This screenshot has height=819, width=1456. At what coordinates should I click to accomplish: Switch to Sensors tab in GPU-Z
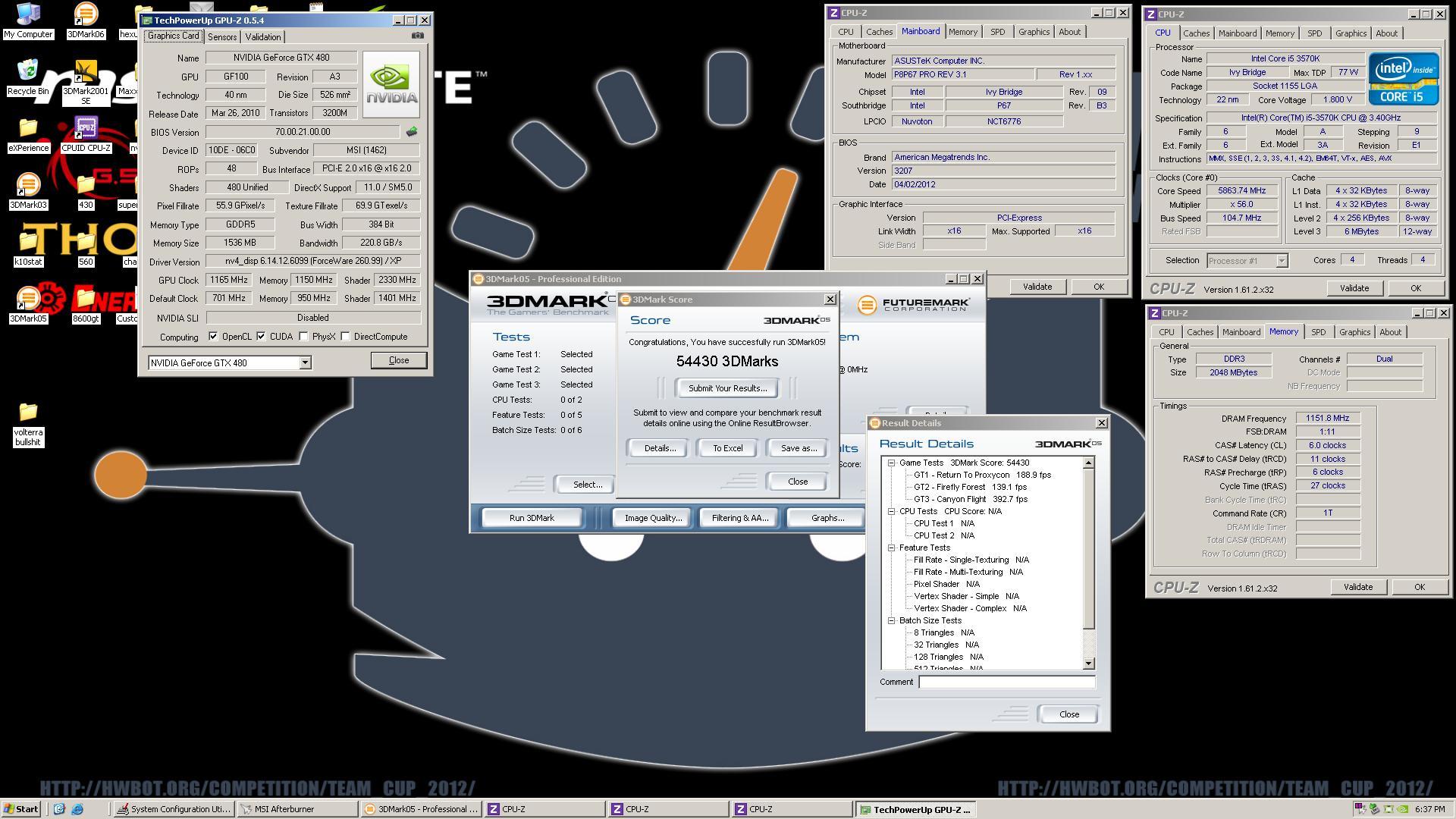pyautogui.click(x=222, y=36)
